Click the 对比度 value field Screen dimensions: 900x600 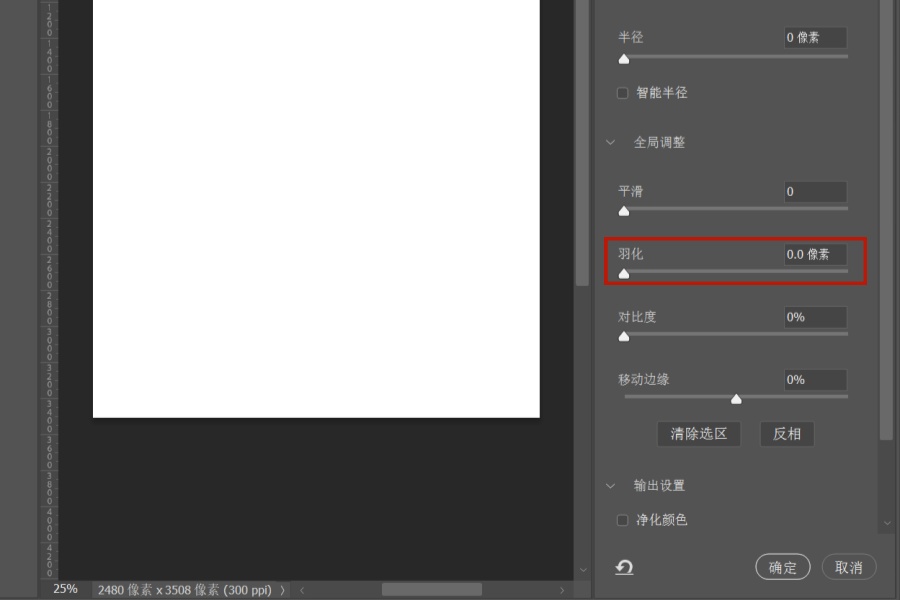pyautogui.click(x=815, y=317)
